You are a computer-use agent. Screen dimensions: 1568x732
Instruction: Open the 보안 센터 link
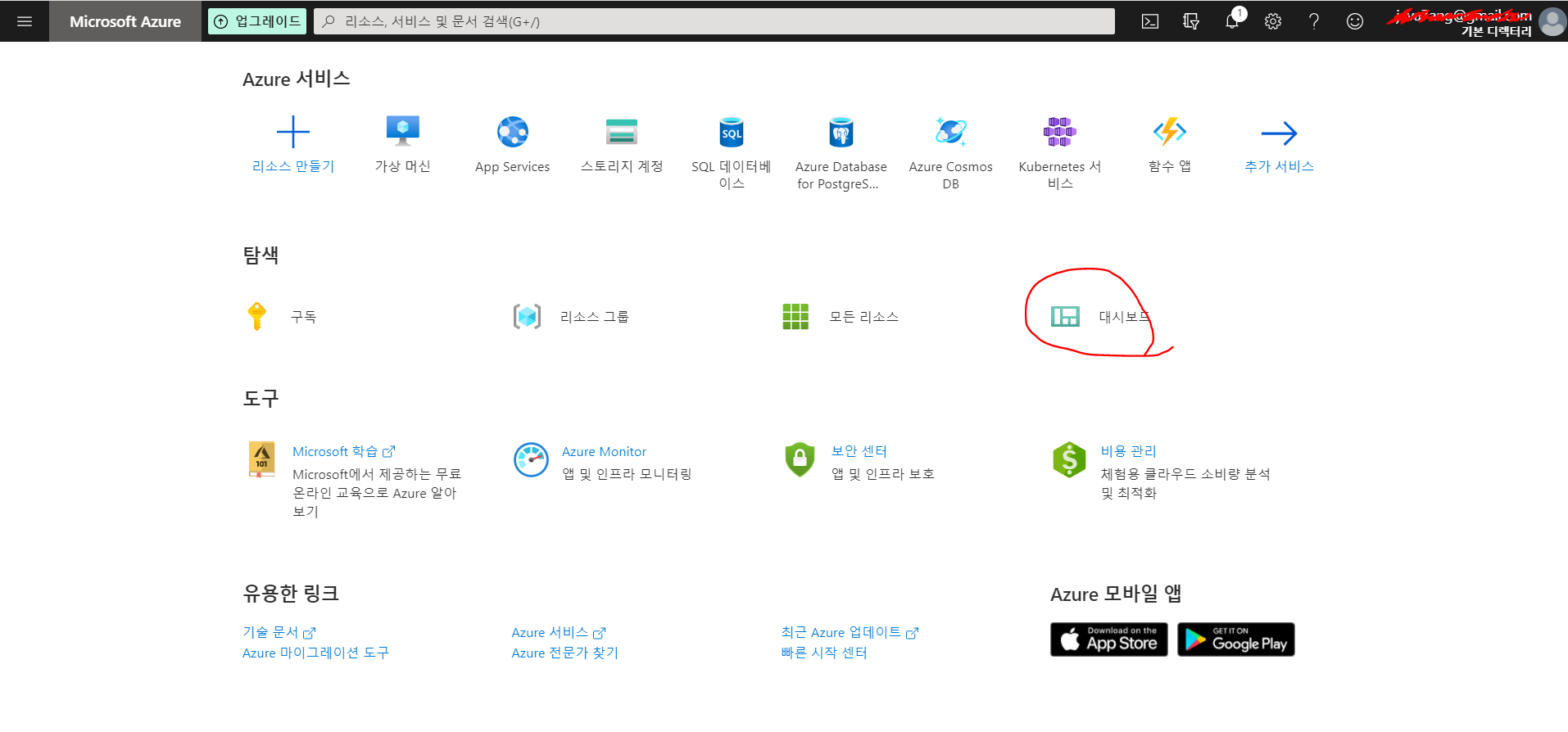coord(859,451)
